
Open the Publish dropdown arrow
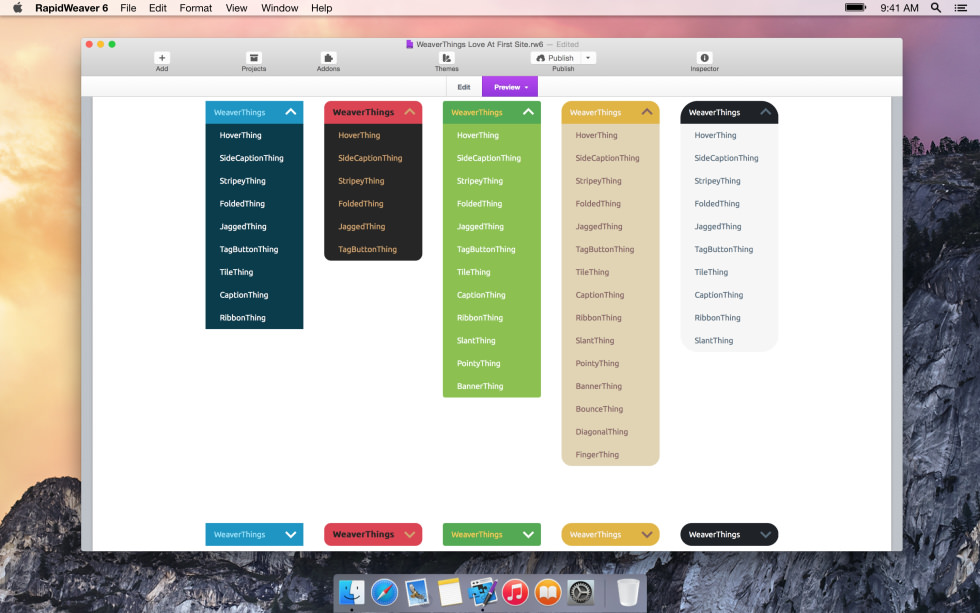click(588, 58)
